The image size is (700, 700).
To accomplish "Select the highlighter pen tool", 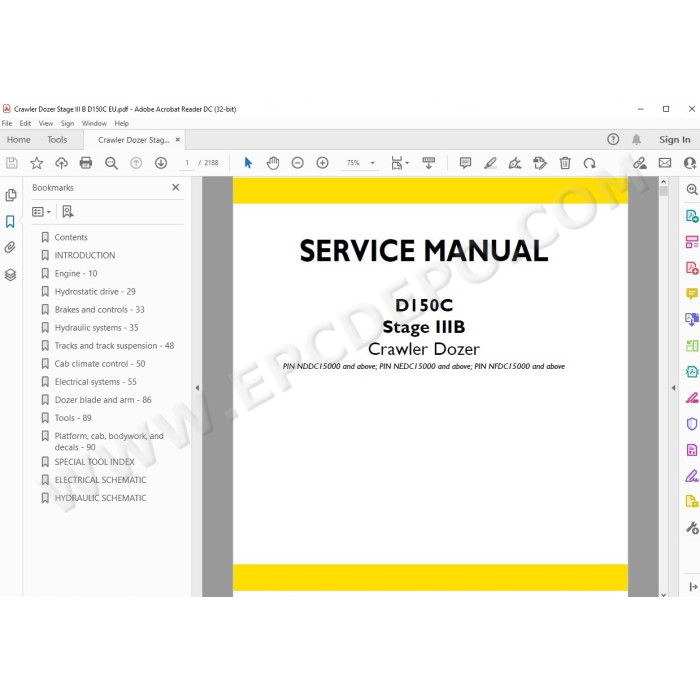I will 490,163.
